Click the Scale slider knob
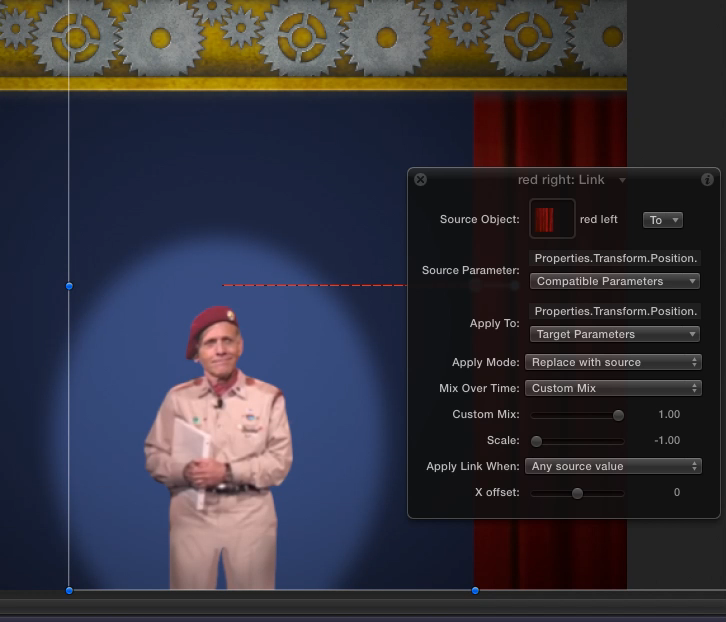This screenshot has height=622, width=726. click(537, 441)
